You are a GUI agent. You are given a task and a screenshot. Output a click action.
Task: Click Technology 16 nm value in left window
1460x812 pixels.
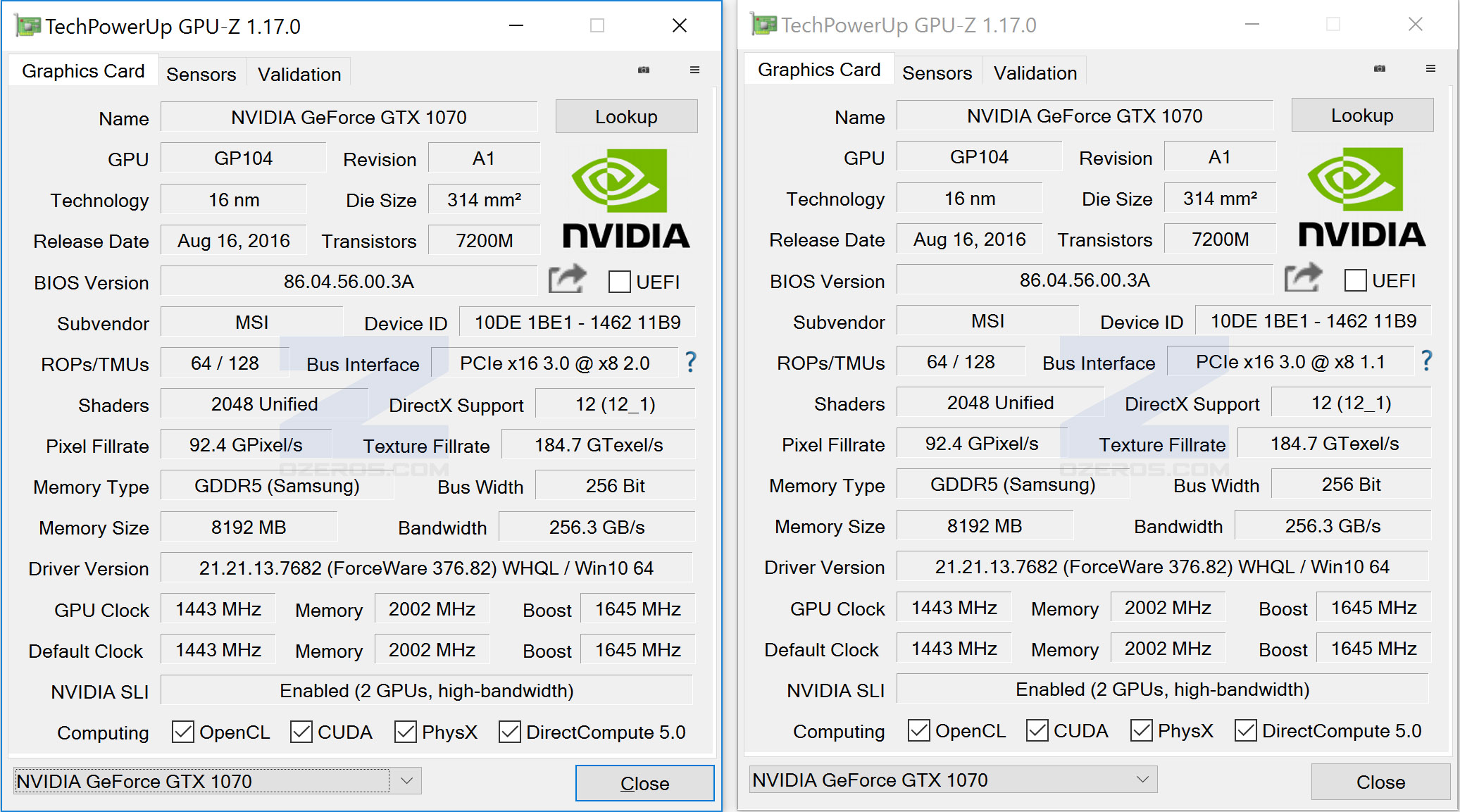click(234, 200)
